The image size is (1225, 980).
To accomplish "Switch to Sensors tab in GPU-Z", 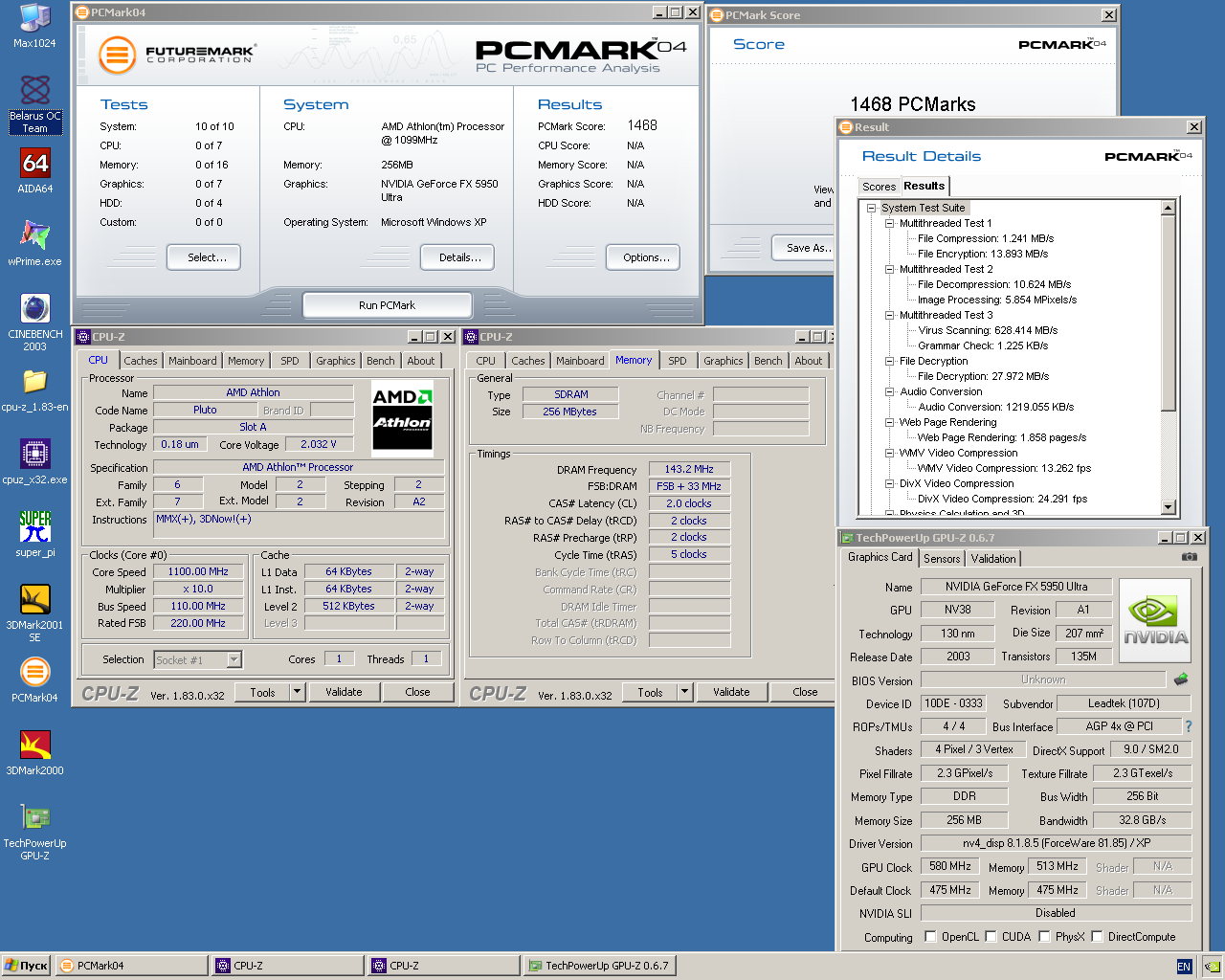I will tap(942, 558).
